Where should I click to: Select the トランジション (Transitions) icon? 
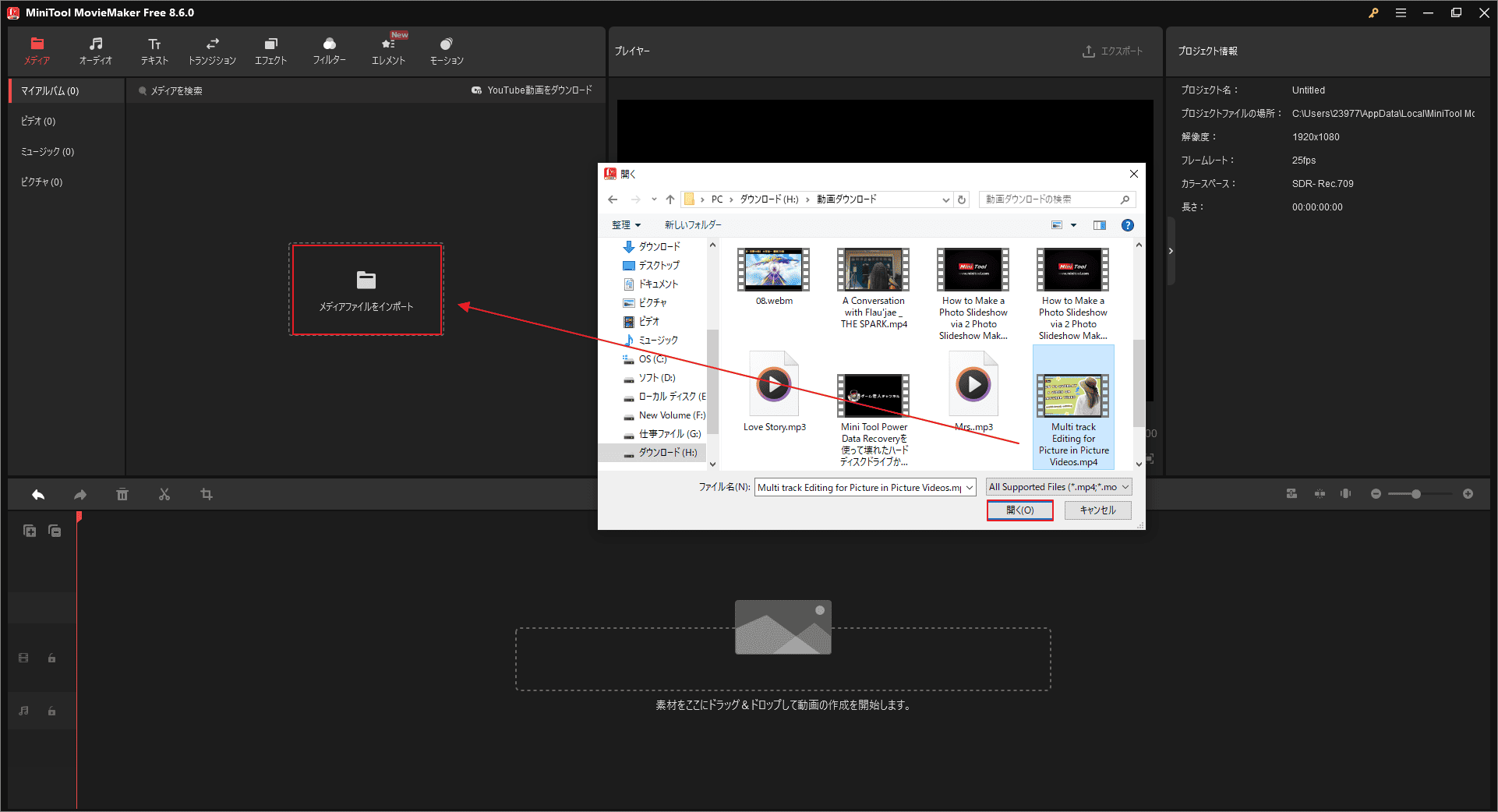click(211, 50)
